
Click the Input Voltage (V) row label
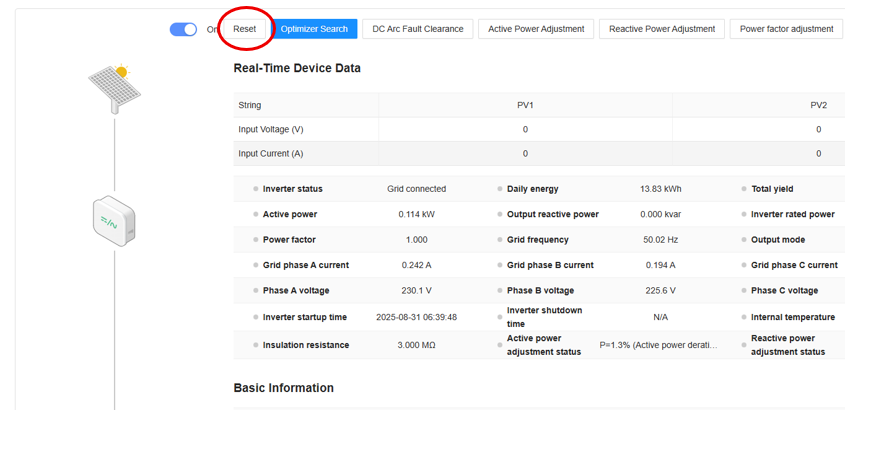pyautogui.click(x=271, y=129)
